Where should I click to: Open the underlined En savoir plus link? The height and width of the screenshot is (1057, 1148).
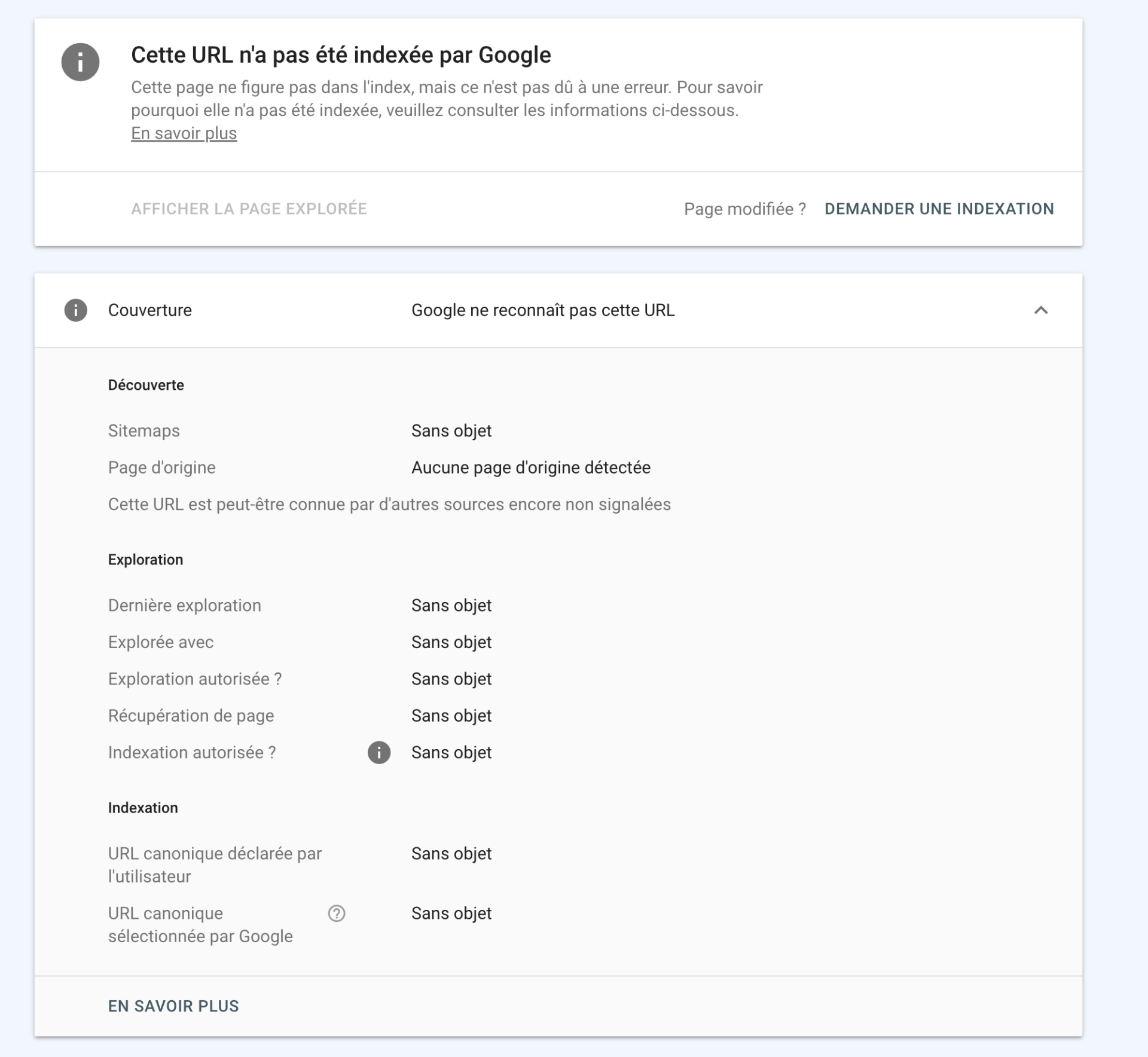click(184, 133)
